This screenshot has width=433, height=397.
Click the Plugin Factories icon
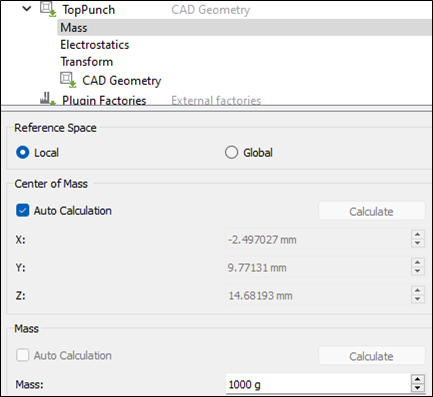tap(48, 99)
